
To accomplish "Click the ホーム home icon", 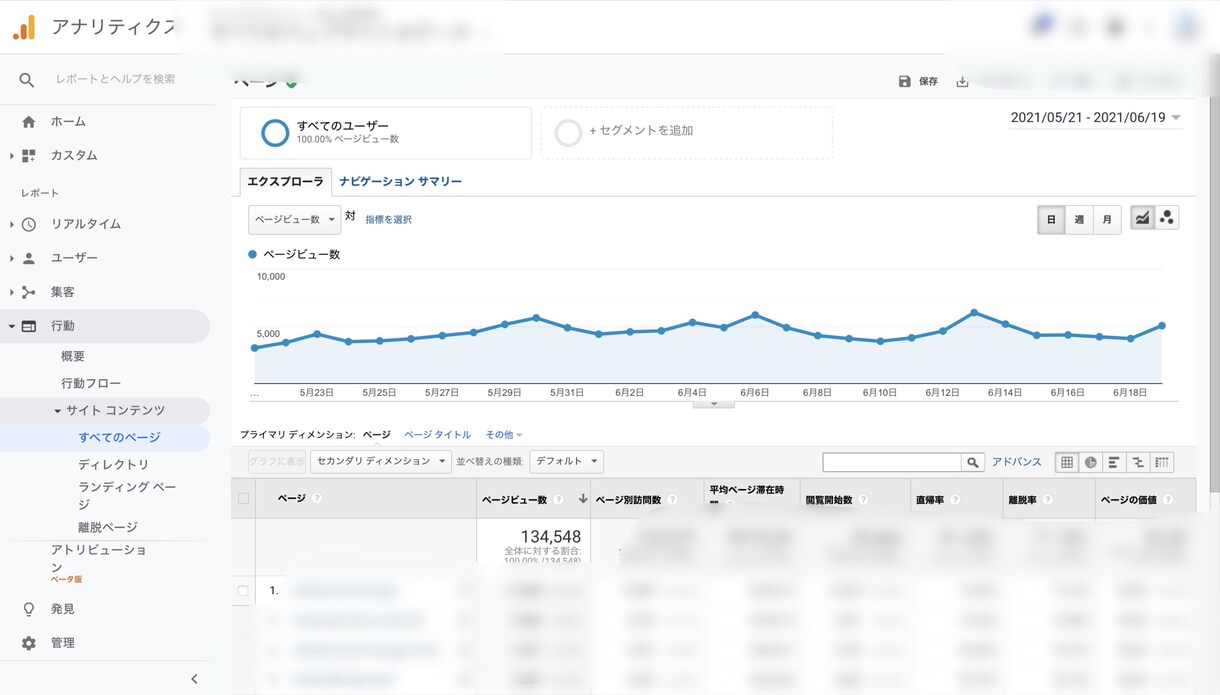I will point(28,122).
